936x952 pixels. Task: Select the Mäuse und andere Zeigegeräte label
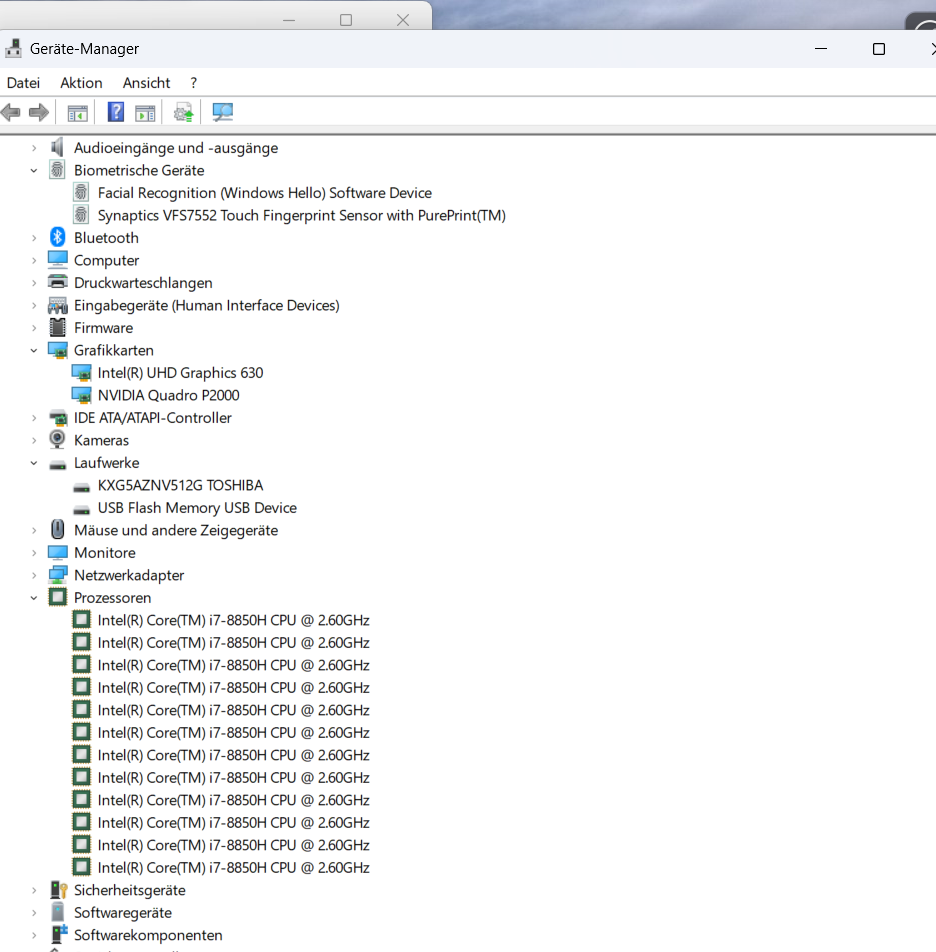176,530
